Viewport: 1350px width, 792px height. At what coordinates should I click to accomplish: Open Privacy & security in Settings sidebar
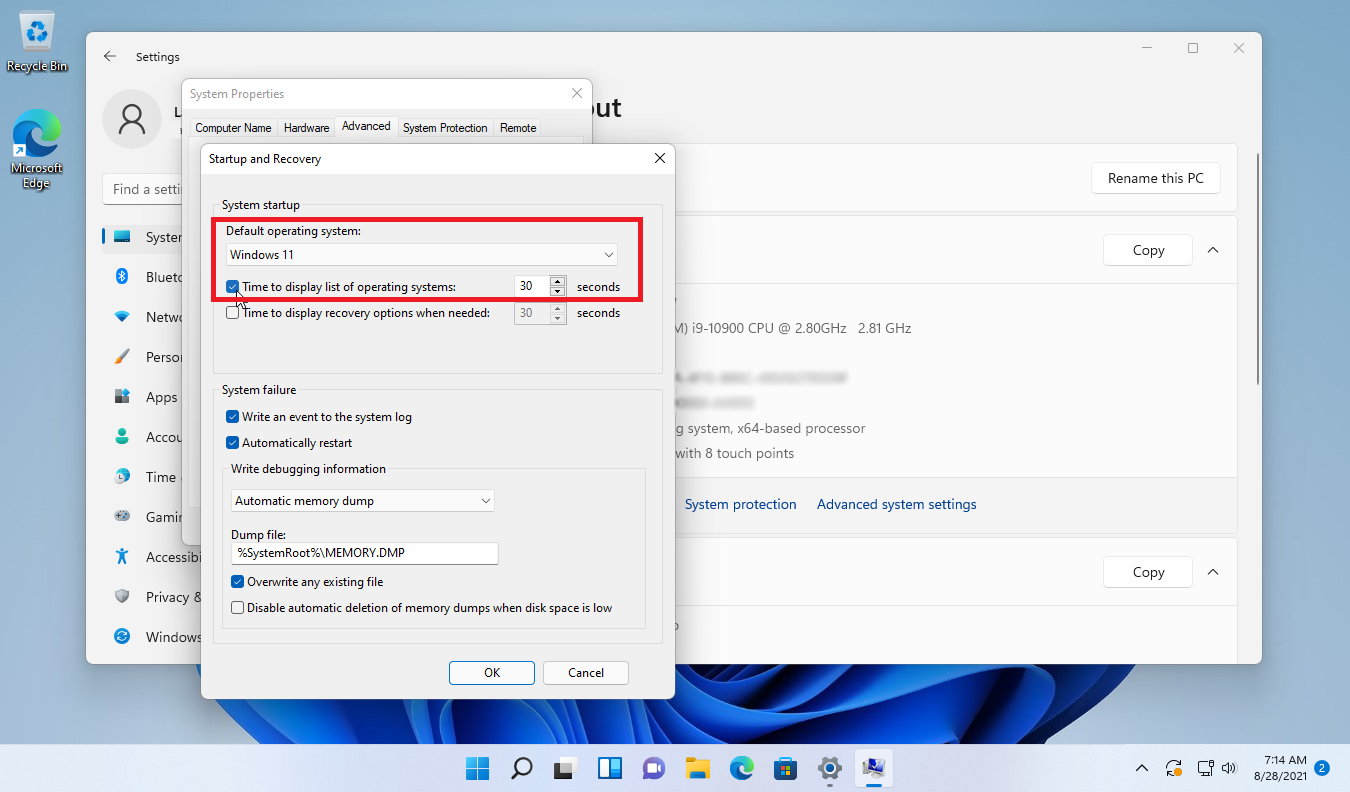click(150, 597)
